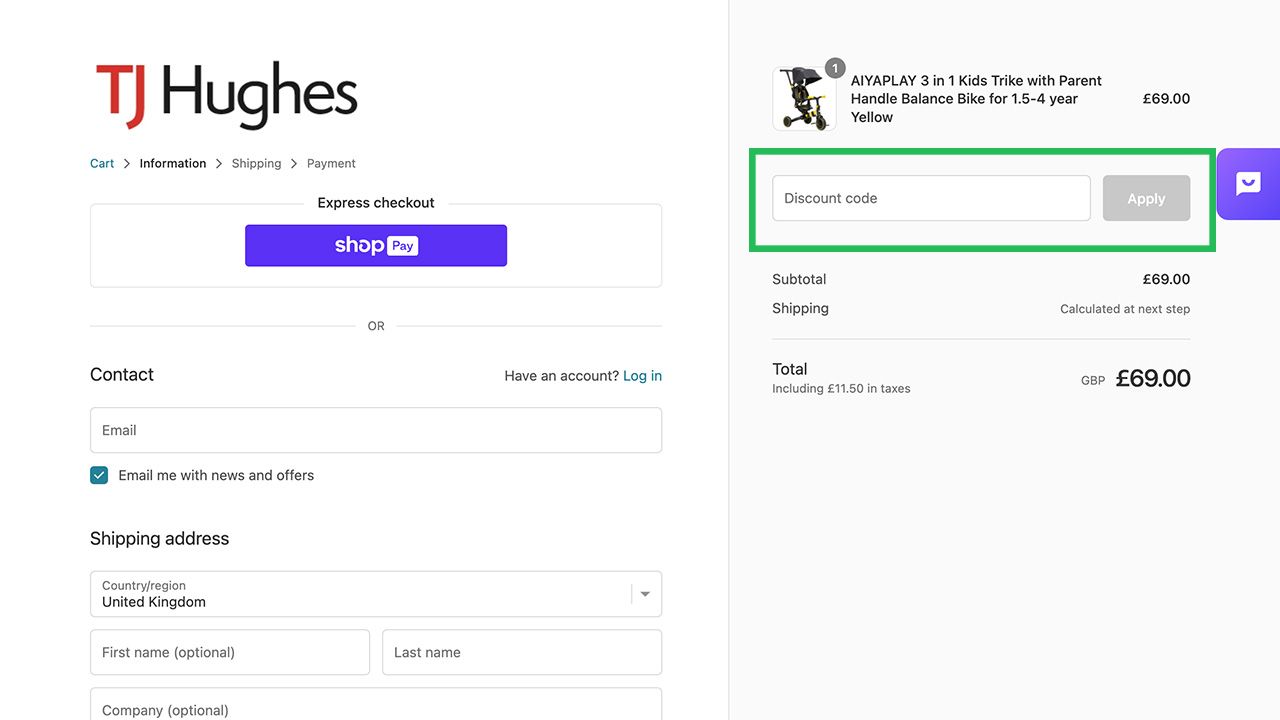The width and height of the screenshot is (1280, 720).
Task: Click the Express checkout heading
Action: click(x=376, y=203)
